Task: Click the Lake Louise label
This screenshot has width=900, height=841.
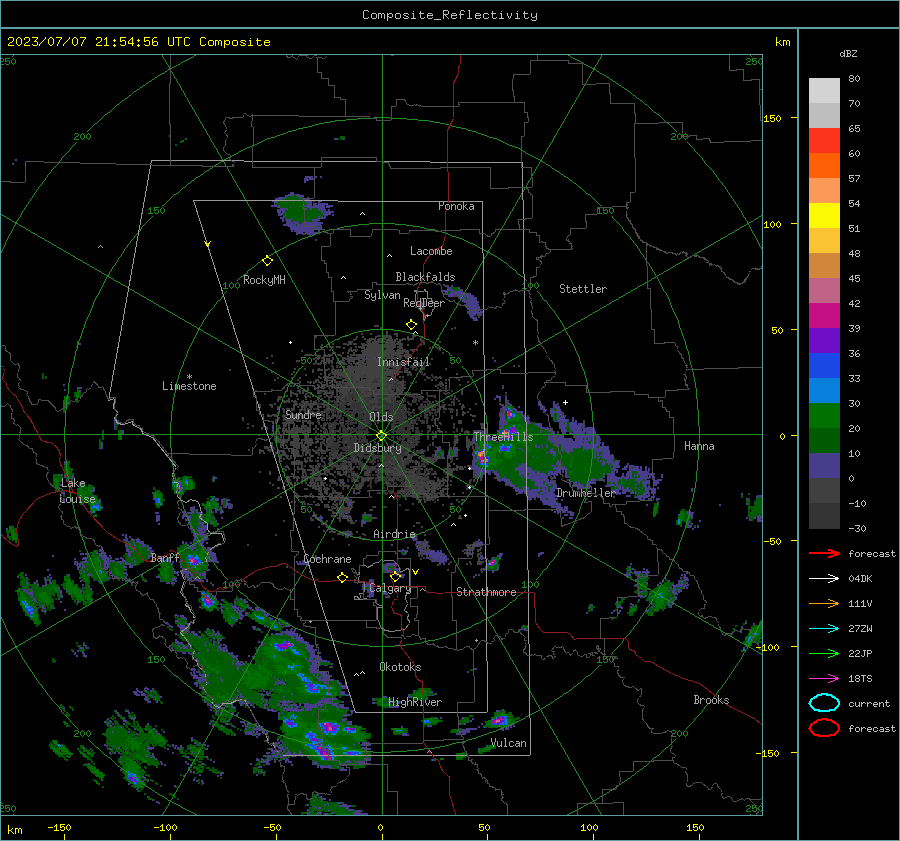Action: [x=77, y=491]
